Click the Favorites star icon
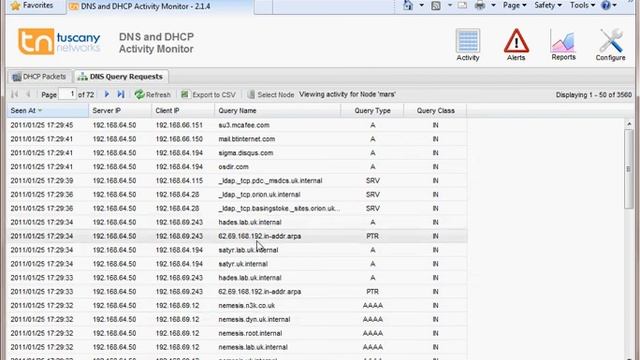Screen dimensions: 640x360 click(x=16, y=6)
